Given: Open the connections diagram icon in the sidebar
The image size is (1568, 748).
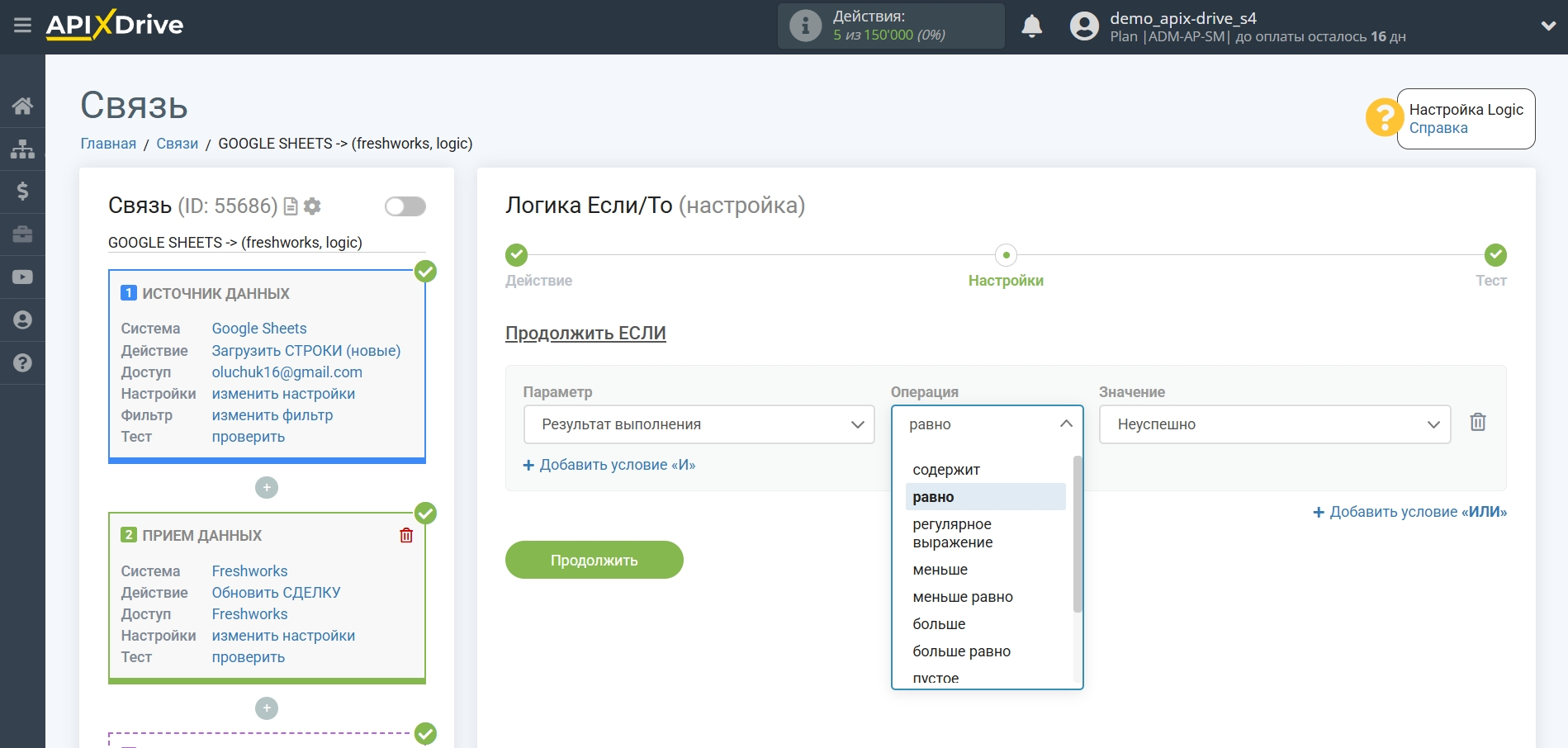Looking at the screenshot, I should (x=22, y=149).
